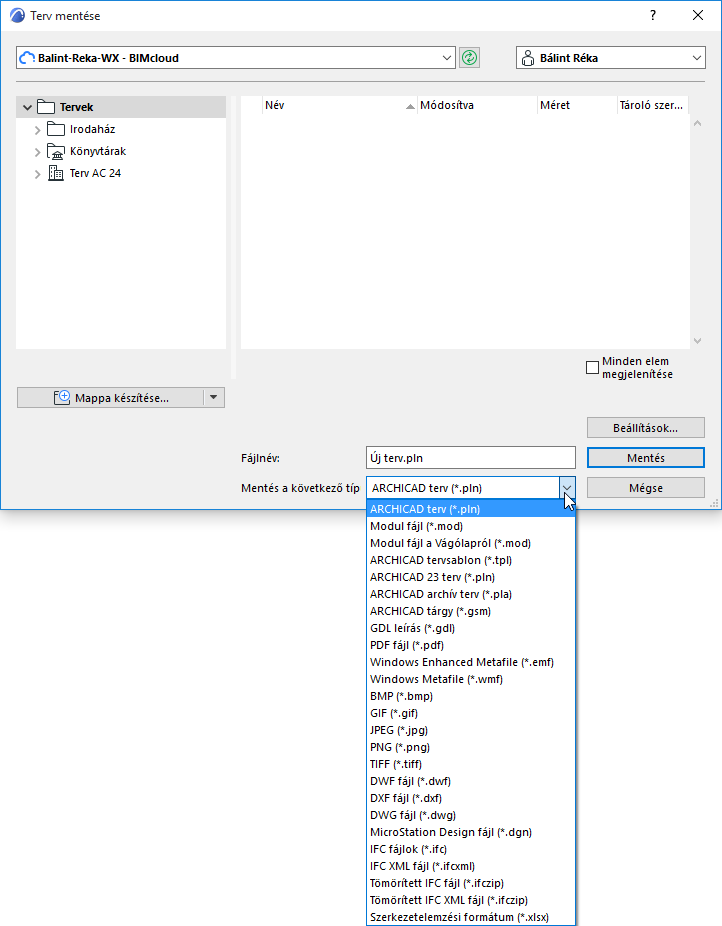Click the Mappa készítése... button

click(x=110, y=397)
